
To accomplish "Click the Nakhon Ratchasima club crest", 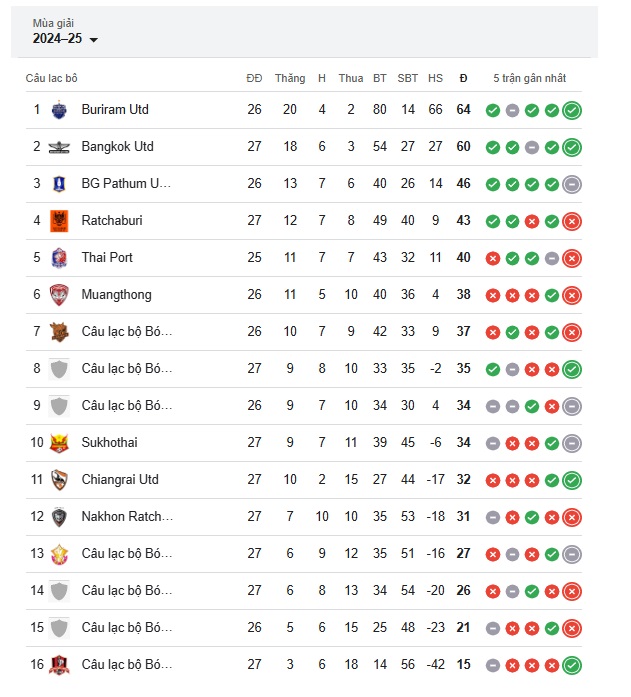I will (x=59, y=517).
